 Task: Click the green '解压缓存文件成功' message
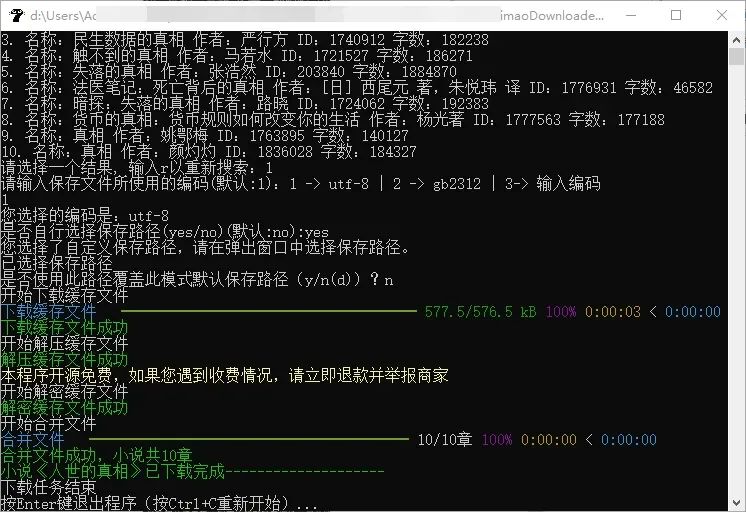point(65,360)
